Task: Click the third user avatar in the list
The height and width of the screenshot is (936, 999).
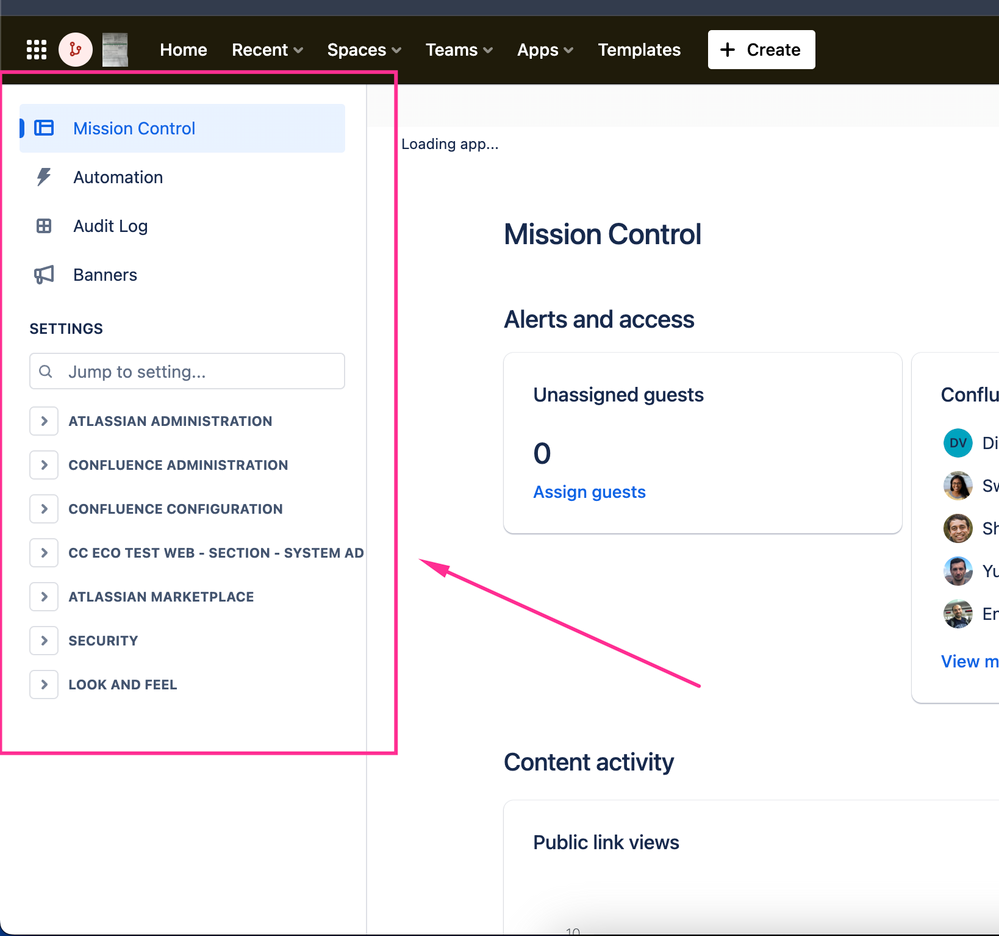Action: point(958,528)
